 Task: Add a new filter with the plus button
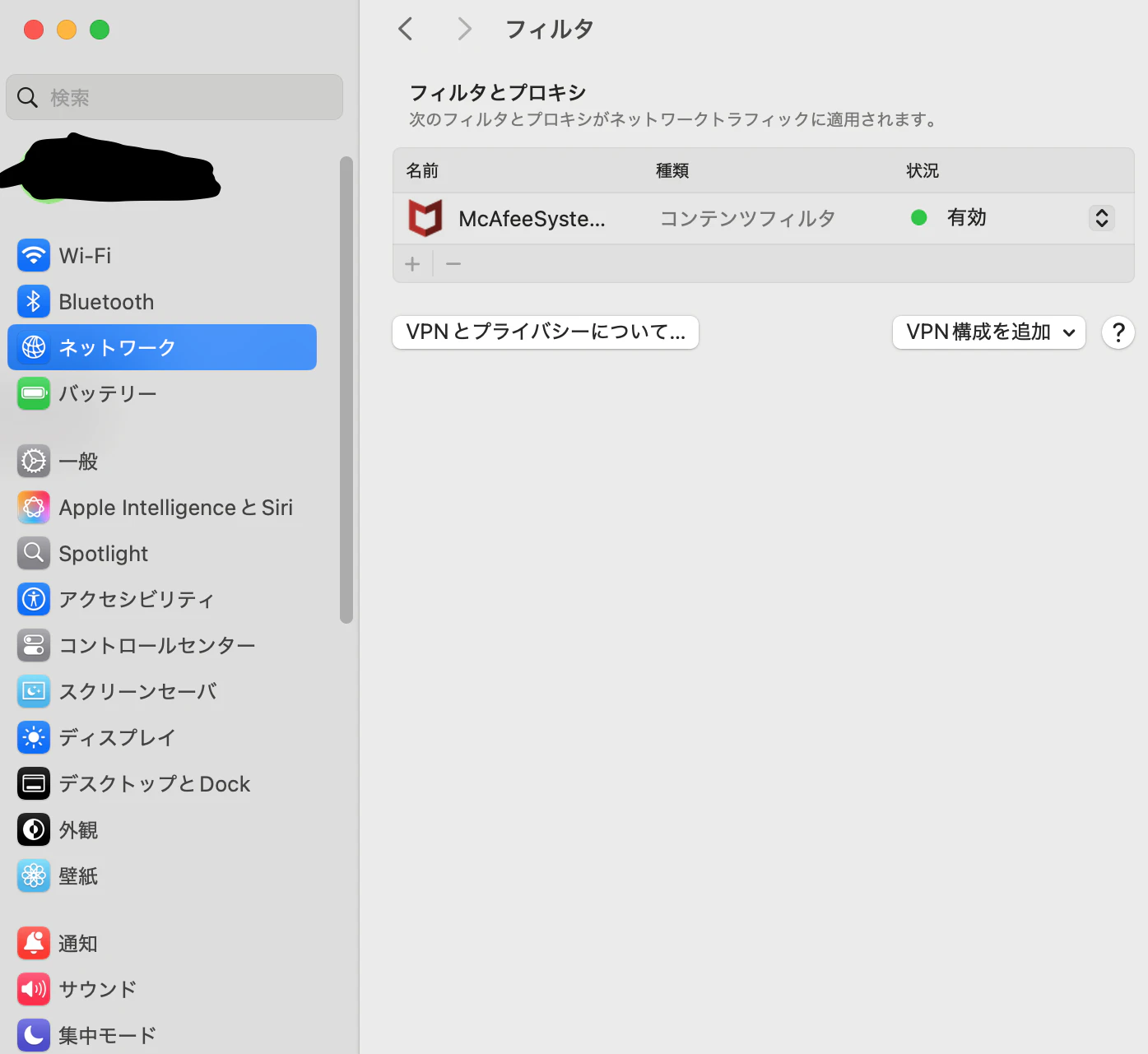pyautogui.click(x=412, y=263)
